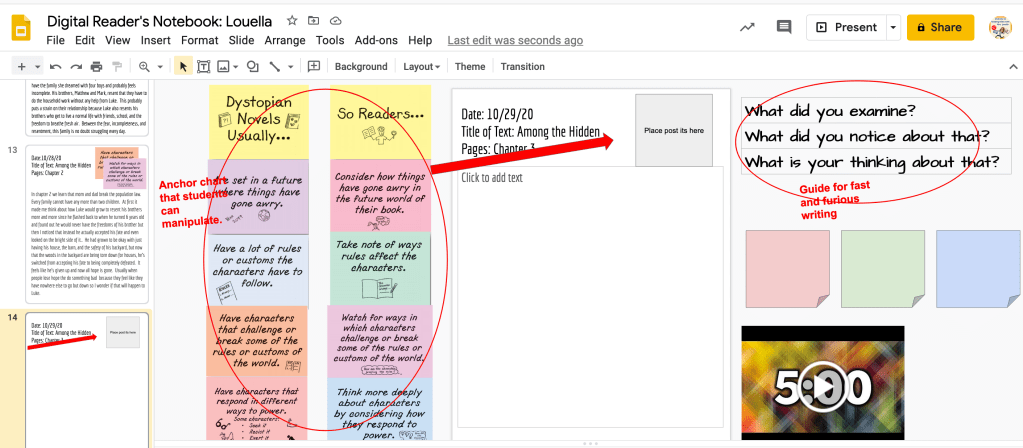Select the text box tool
Screen dimensions: 1023x448
204,67
